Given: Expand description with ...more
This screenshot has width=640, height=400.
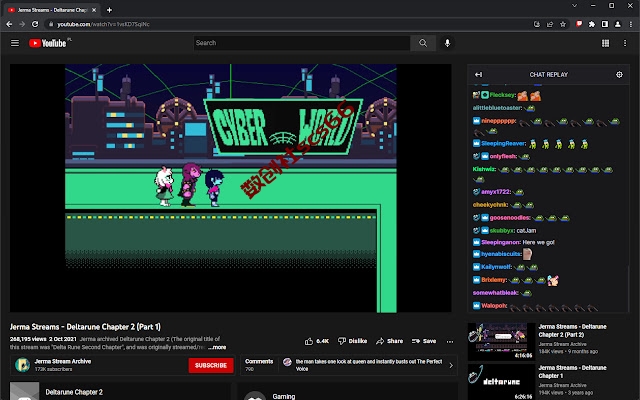Looking at the screenshot, I should point(217,347).
